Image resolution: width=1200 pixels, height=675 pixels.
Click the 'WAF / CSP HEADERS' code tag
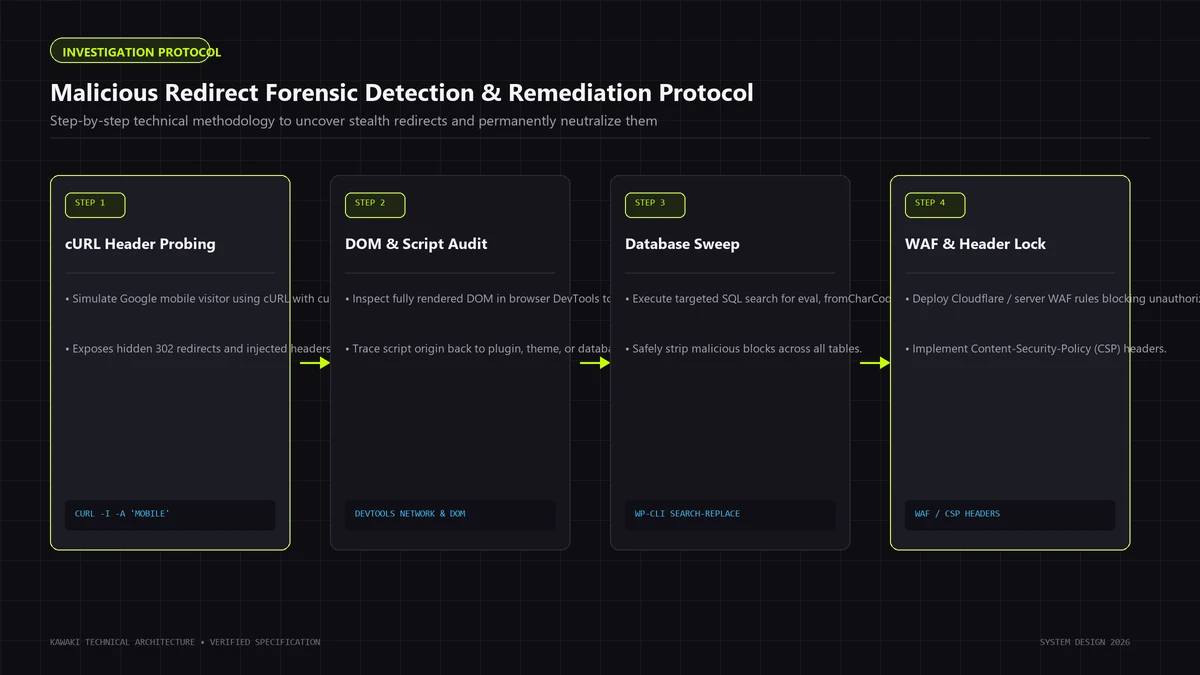tap(1010, 514)
